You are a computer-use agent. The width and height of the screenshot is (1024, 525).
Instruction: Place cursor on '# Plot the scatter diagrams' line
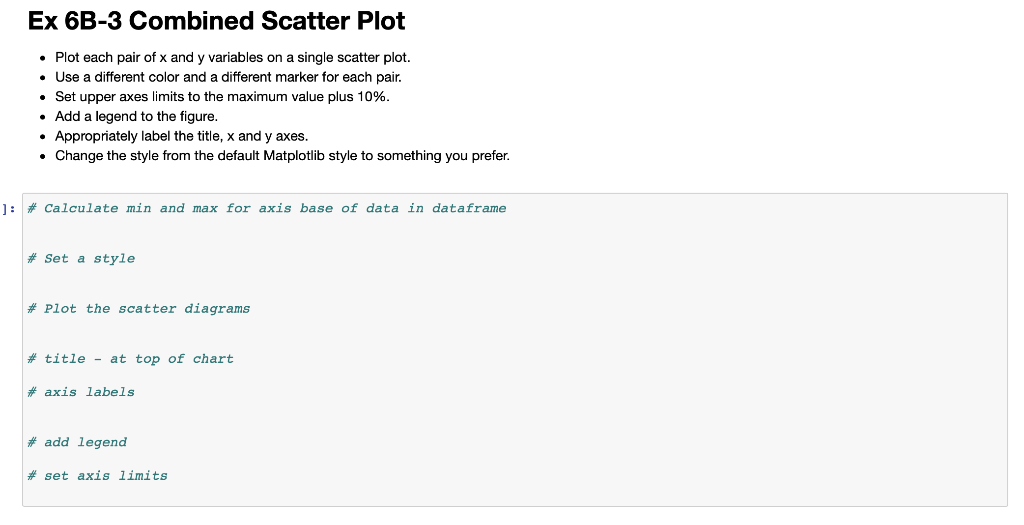click(139, 309)
